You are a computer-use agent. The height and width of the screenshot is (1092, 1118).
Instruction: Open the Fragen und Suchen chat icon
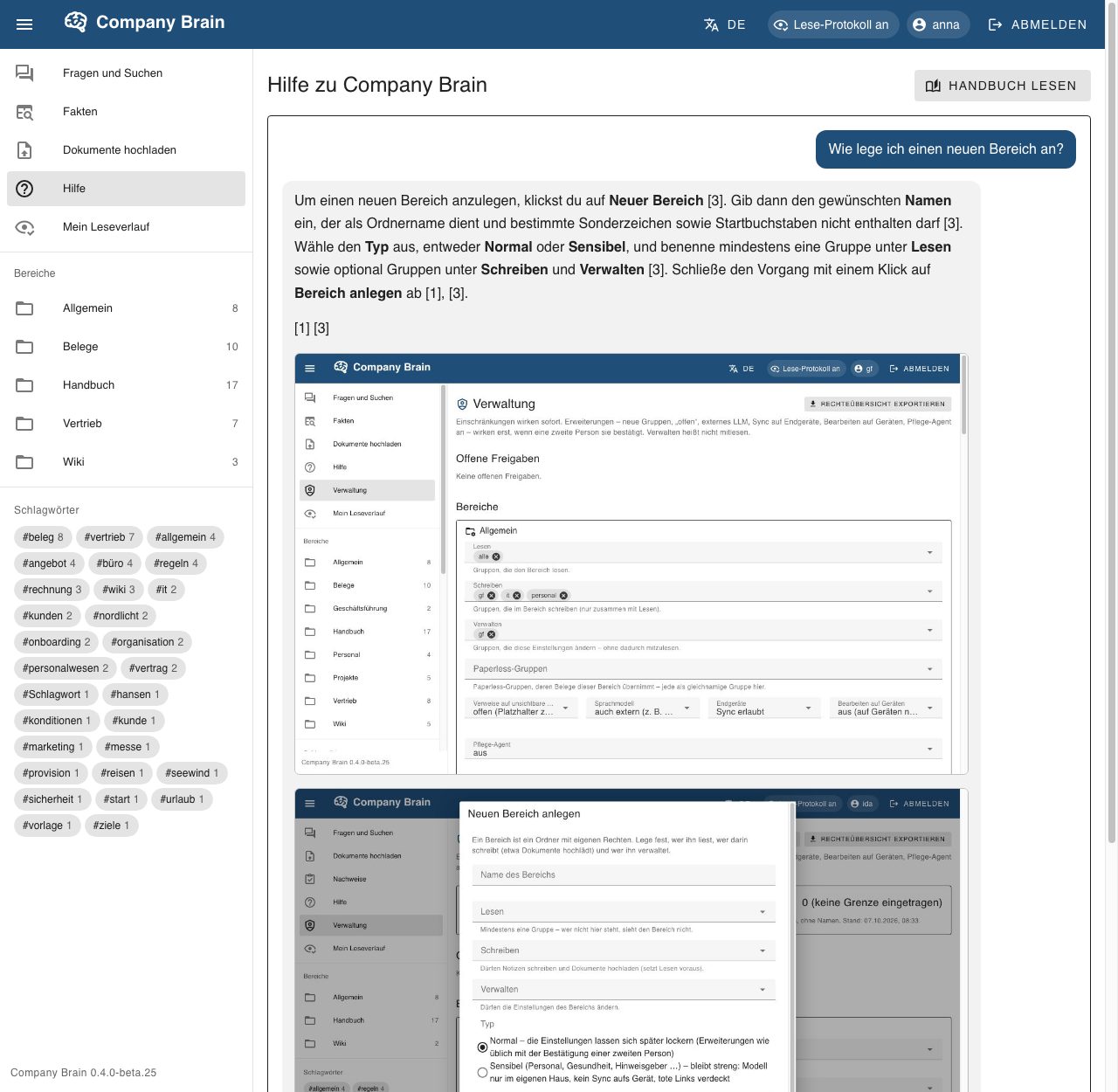point(24,73)
